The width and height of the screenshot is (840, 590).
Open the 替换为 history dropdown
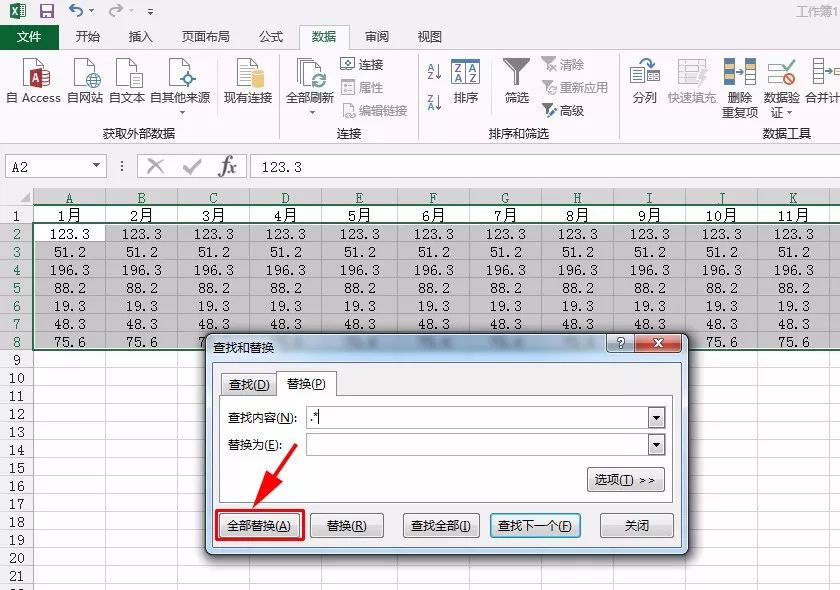(x=656, y=445)
